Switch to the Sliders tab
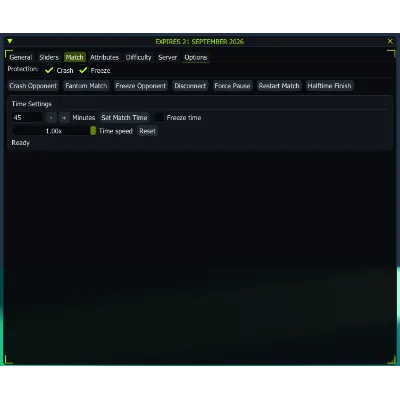This screenshot has width=400, height=400. (49, 57)
